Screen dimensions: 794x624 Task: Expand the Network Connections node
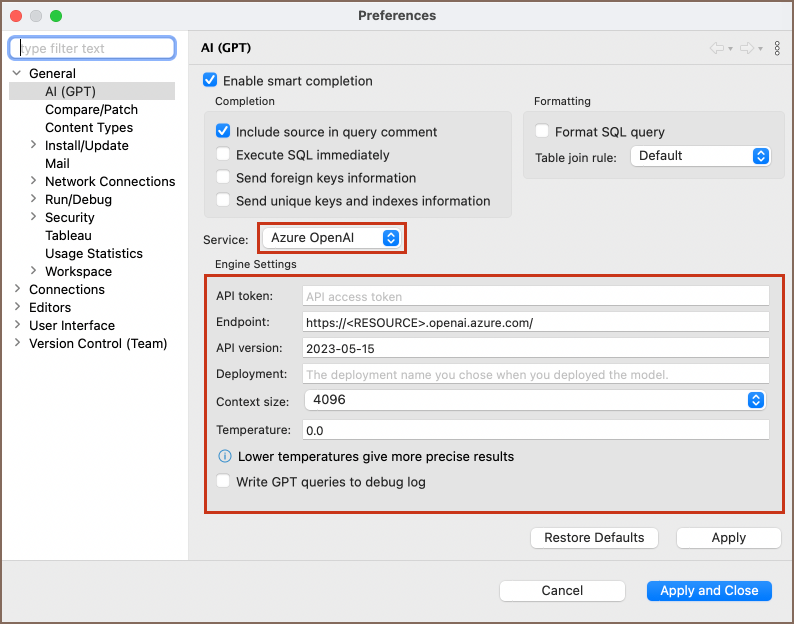coord(34,182)
